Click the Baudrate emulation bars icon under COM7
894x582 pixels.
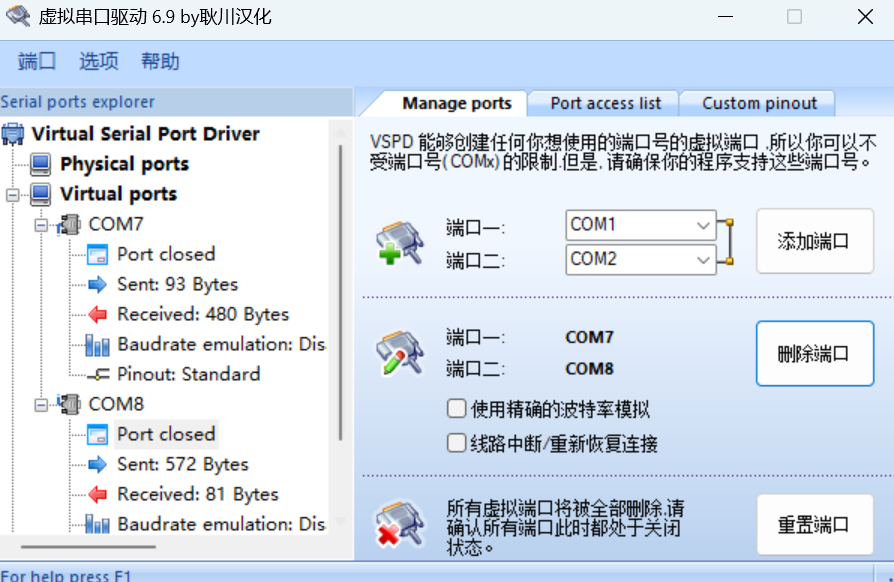[97, 345]
